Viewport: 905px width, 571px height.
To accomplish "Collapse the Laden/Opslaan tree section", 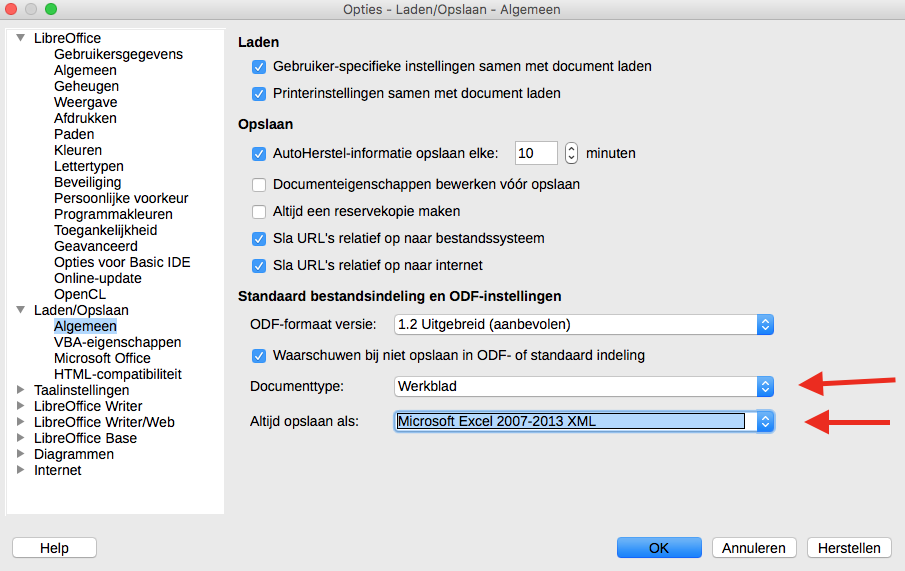I will (x=21, y=310).
